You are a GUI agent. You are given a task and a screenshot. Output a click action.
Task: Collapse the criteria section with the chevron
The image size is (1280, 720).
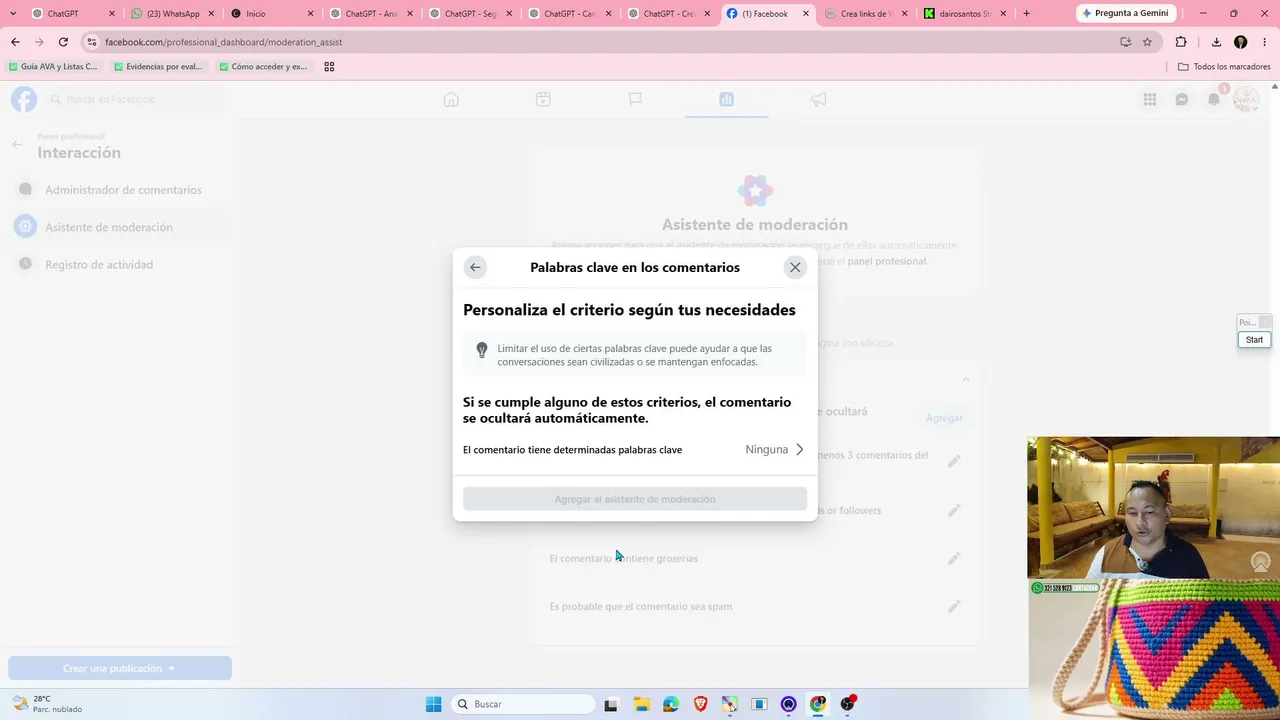tap(965, 379)
